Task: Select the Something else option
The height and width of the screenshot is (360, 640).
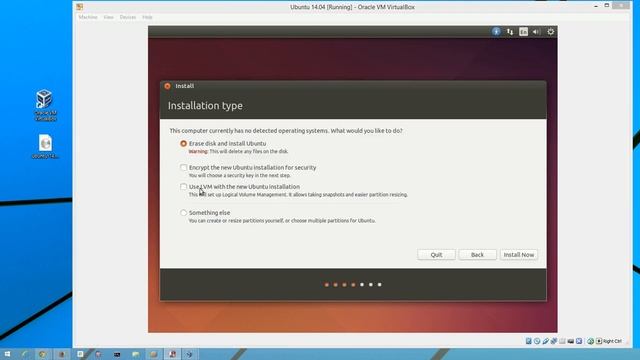Action: click(x=183, y=213)
